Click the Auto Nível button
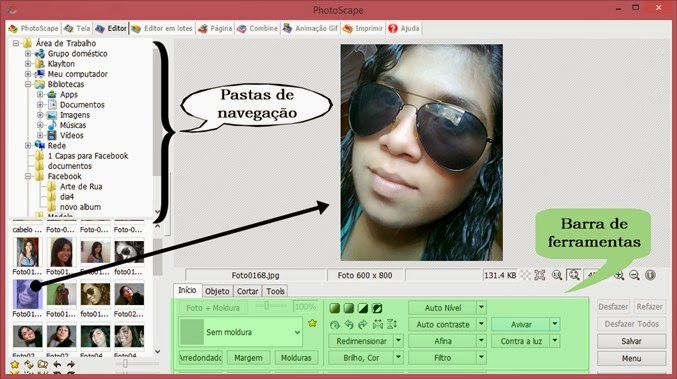Image resolution: width=677 pixels, height=379 pixels. coord(443,308)
